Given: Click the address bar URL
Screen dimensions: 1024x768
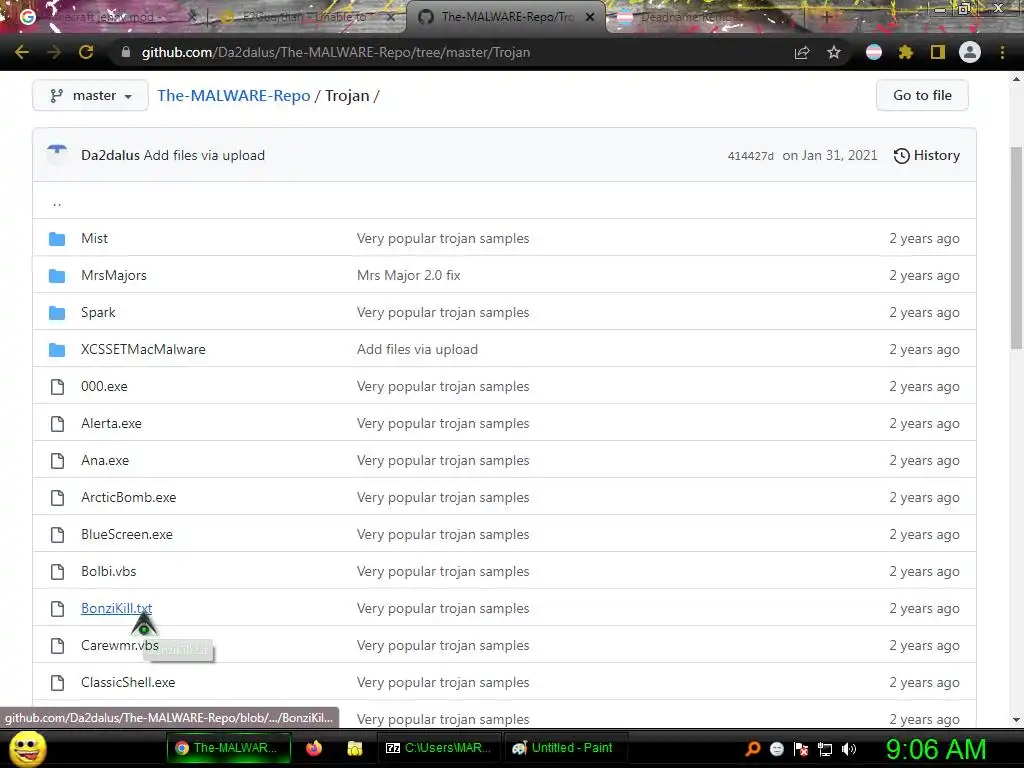Looking at the screenshot, I should click(x=336, y=52).
